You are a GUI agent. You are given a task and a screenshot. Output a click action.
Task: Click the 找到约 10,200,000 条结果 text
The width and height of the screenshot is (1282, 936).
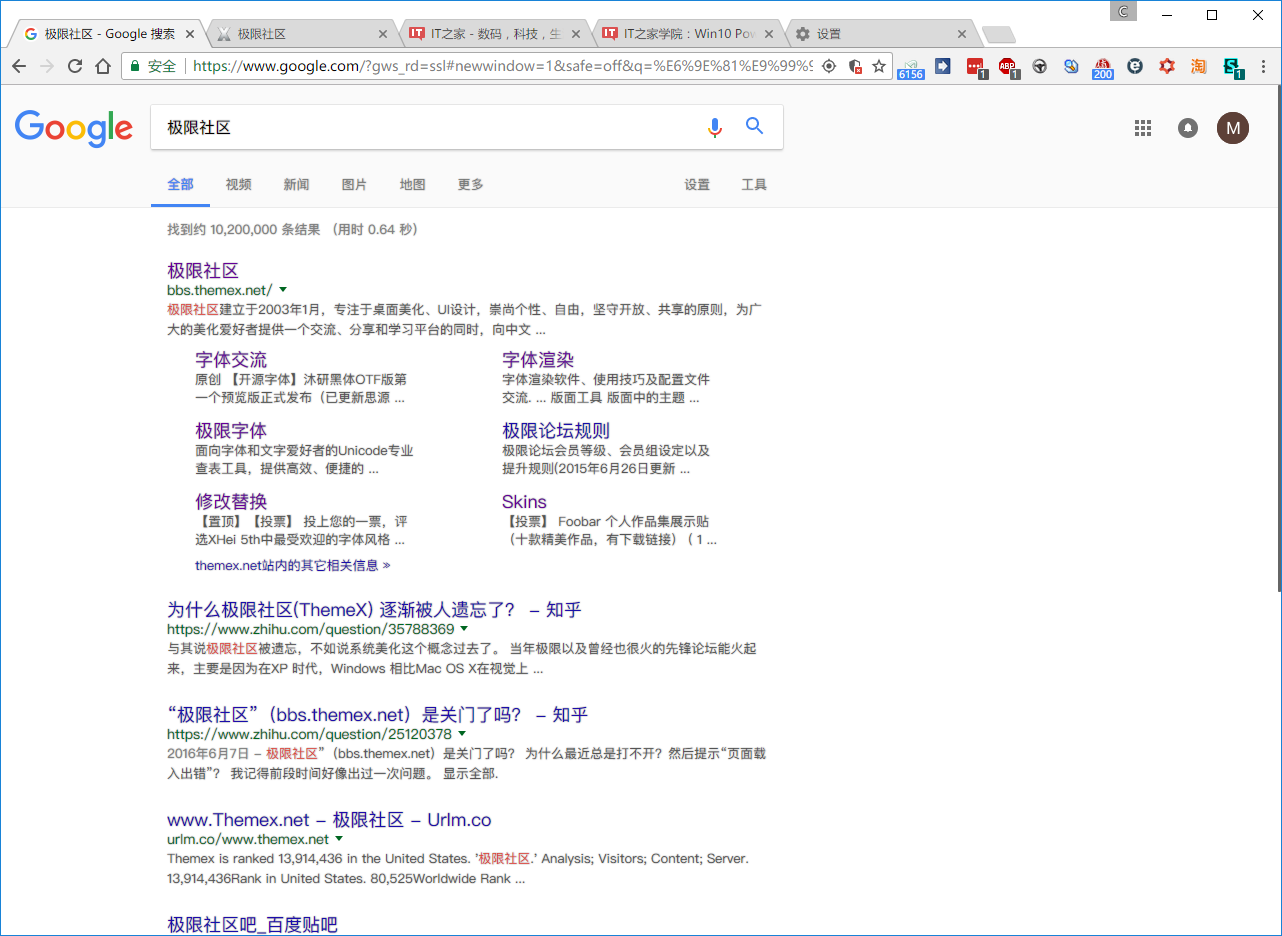pos(244,230)
